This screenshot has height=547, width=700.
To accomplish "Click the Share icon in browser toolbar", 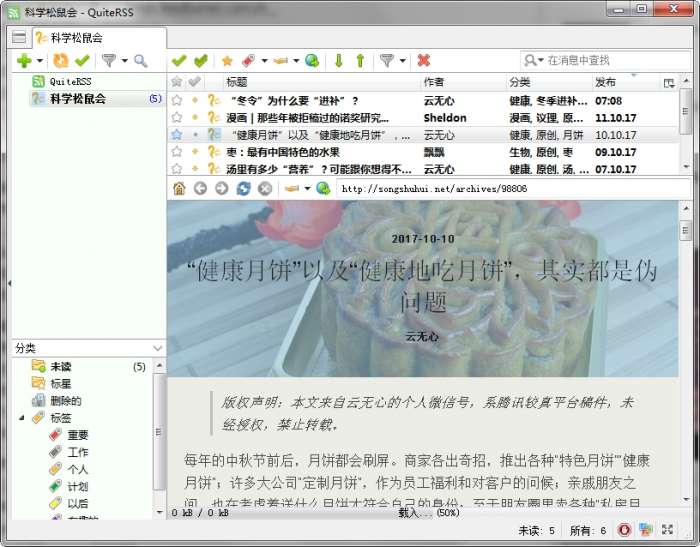I will [x=292, y=188].
